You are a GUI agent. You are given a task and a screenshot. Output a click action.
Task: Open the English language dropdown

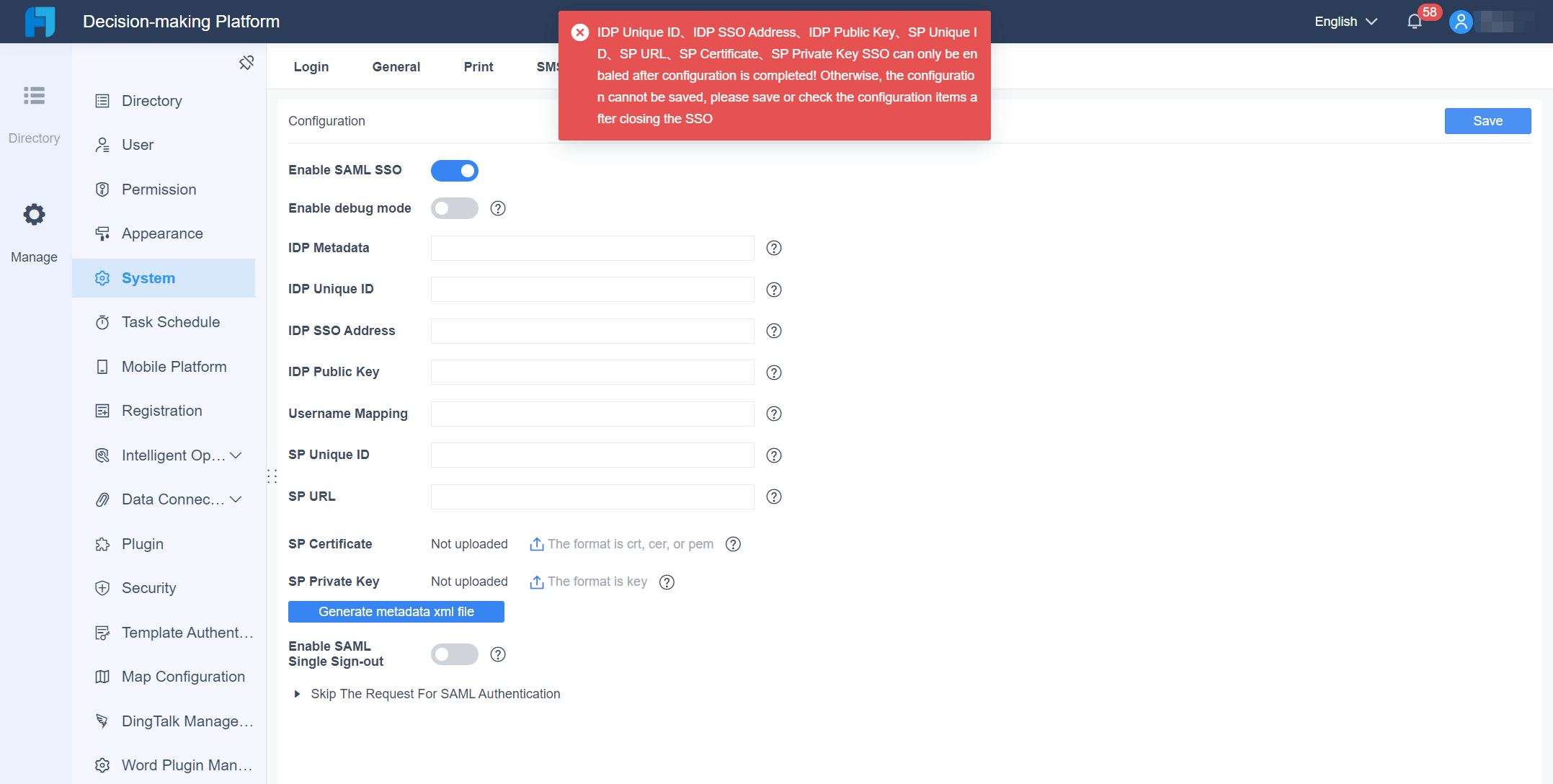point(1345,22)
